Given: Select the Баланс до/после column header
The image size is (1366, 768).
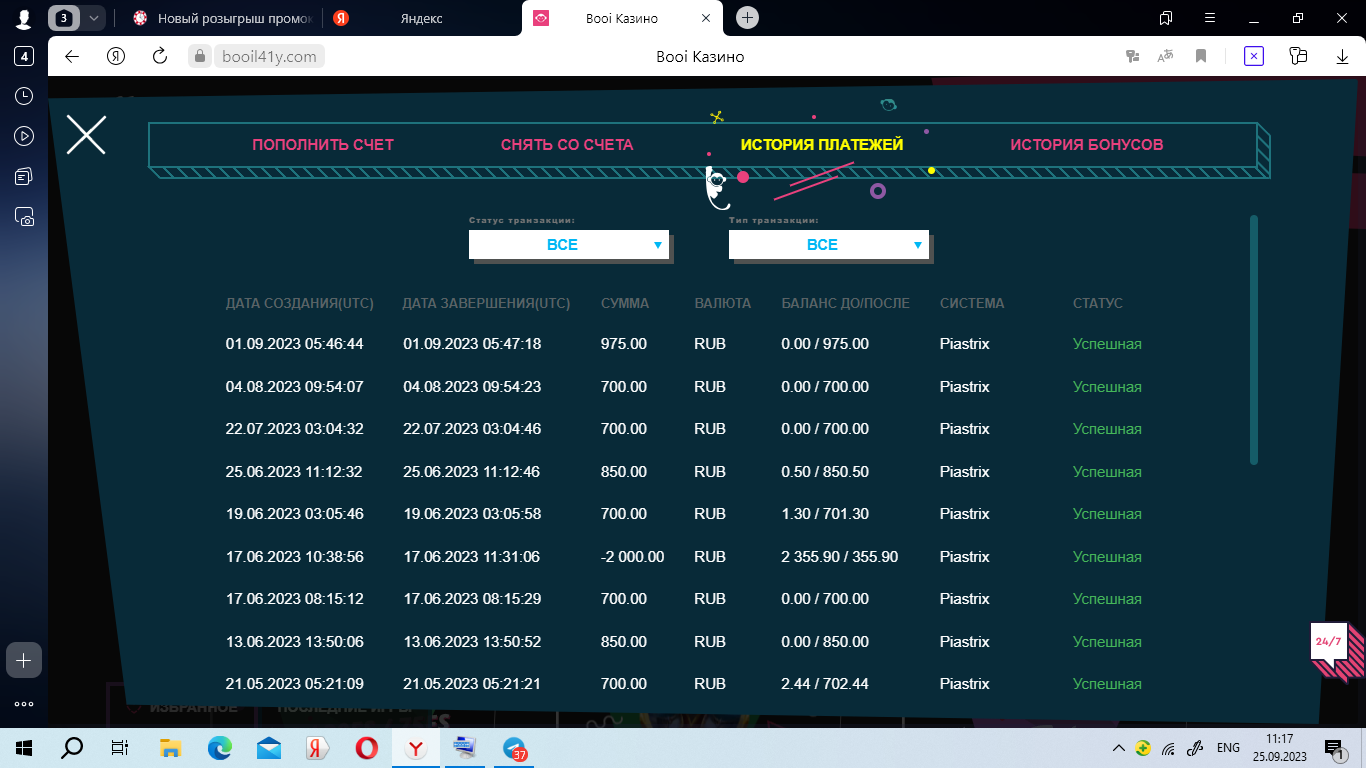Looking at the screenshot, I should pyautogui.click(x=846, y=303).
